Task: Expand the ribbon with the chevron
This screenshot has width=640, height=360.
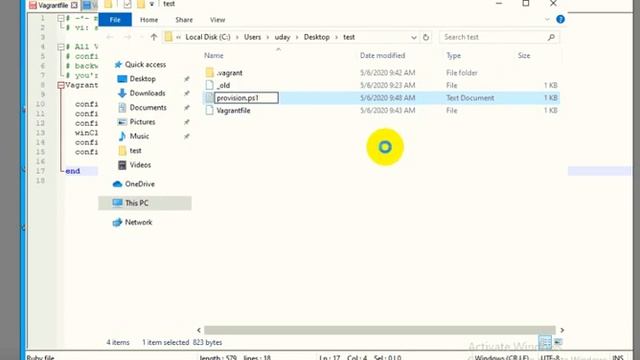Action: [547, 19]
